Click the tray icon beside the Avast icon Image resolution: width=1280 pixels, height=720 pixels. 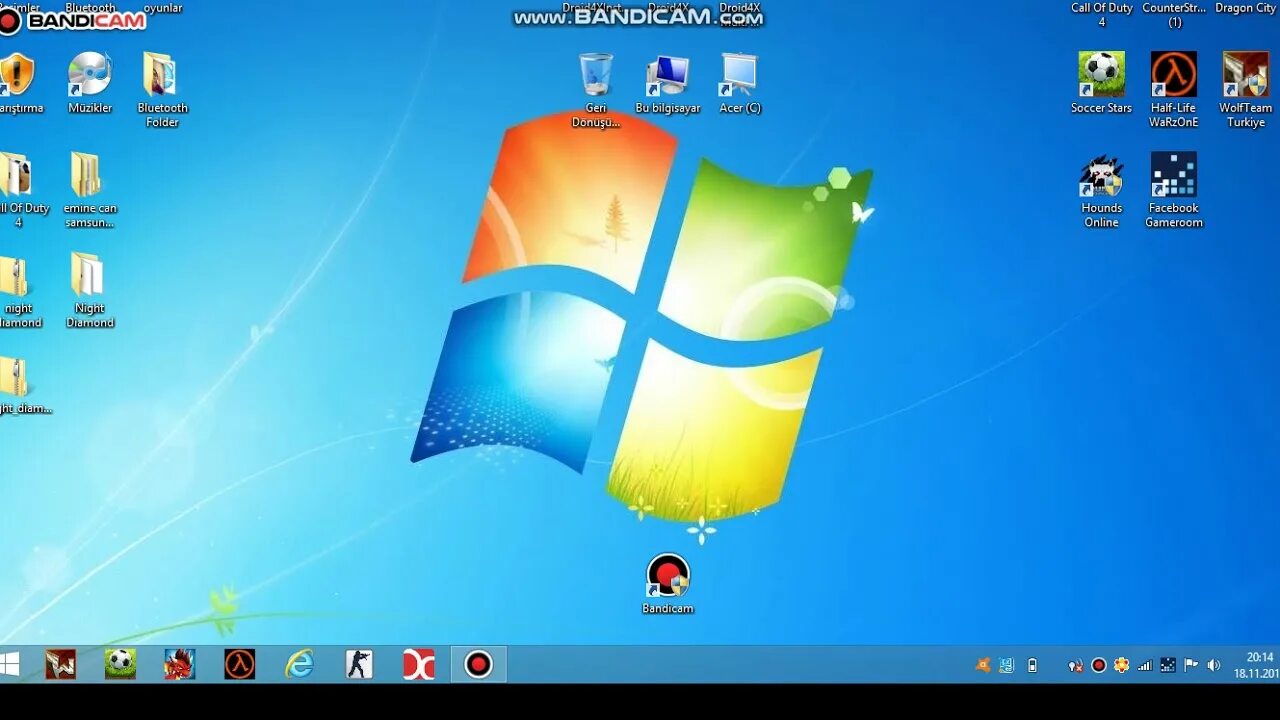(1007, 665)
